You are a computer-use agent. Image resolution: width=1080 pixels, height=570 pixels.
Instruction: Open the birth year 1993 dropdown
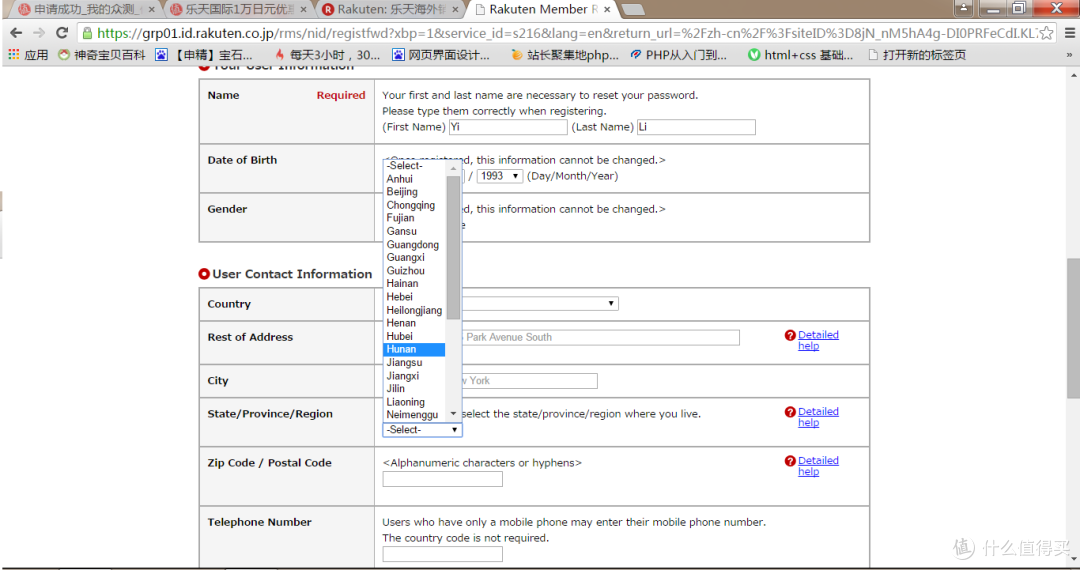click(499, 176)
